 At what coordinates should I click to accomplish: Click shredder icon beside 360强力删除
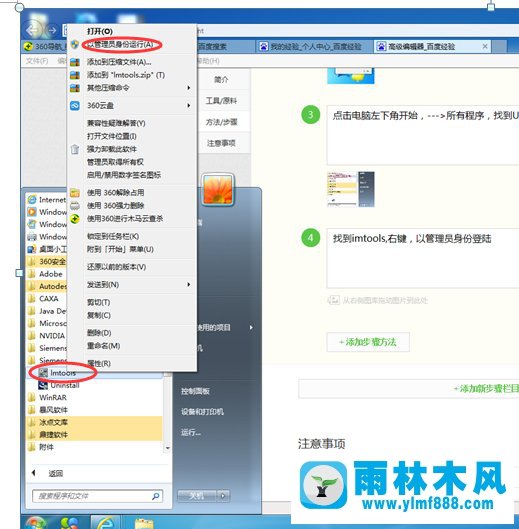(75, 206)
